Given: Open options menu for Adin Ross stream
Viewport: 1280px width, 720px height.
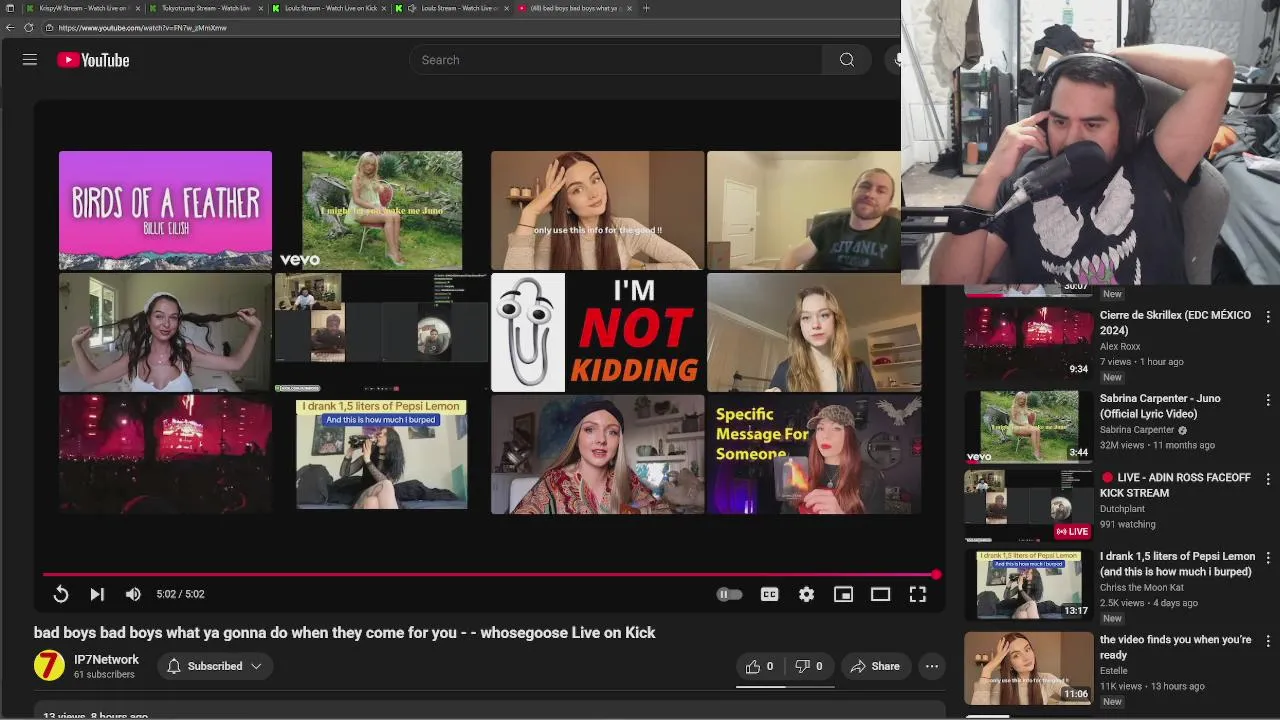Looking at the screenshot, I should point(1268,479).
